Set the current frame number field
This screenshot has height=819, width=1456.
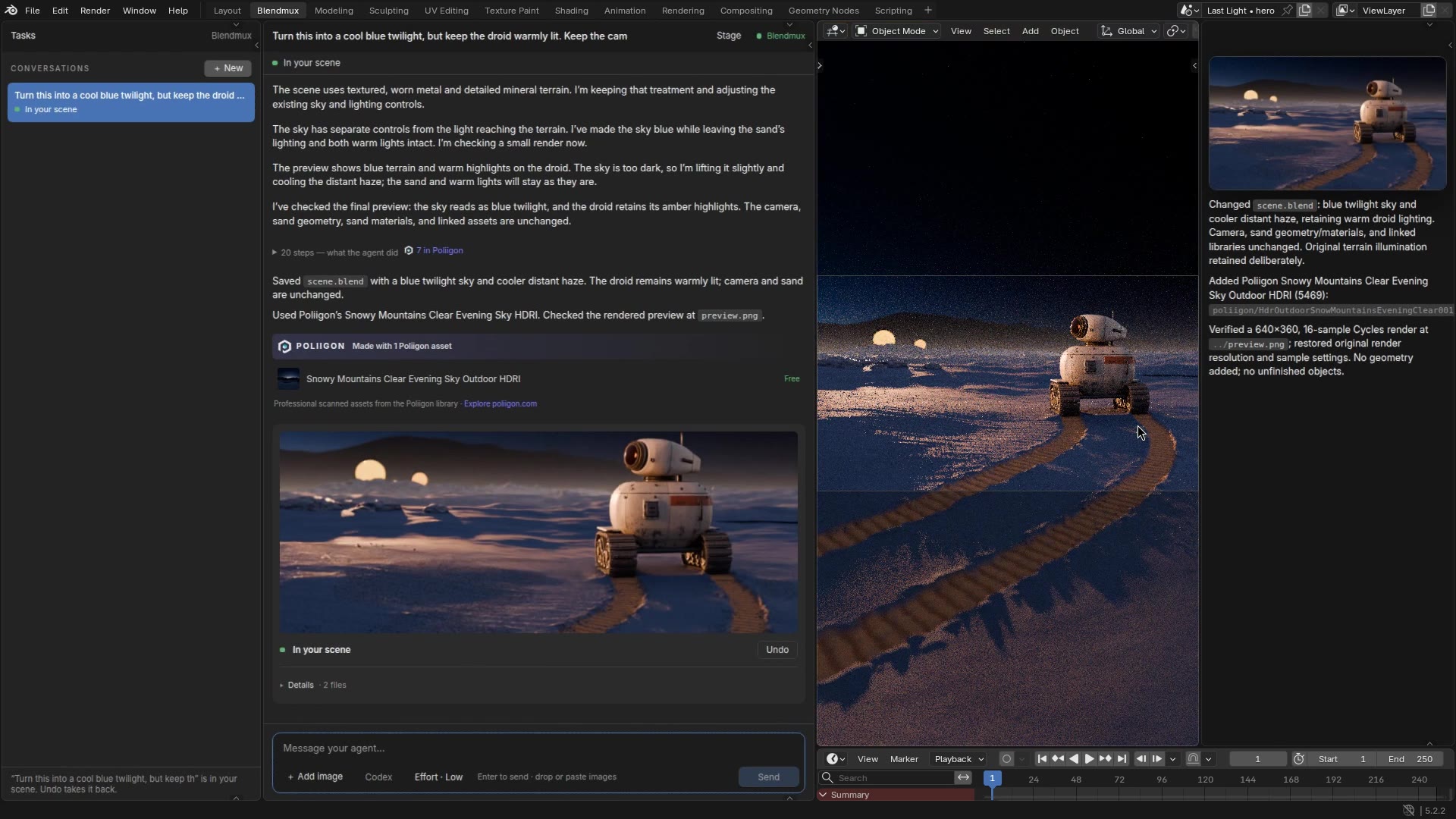tap(1257, 759)
